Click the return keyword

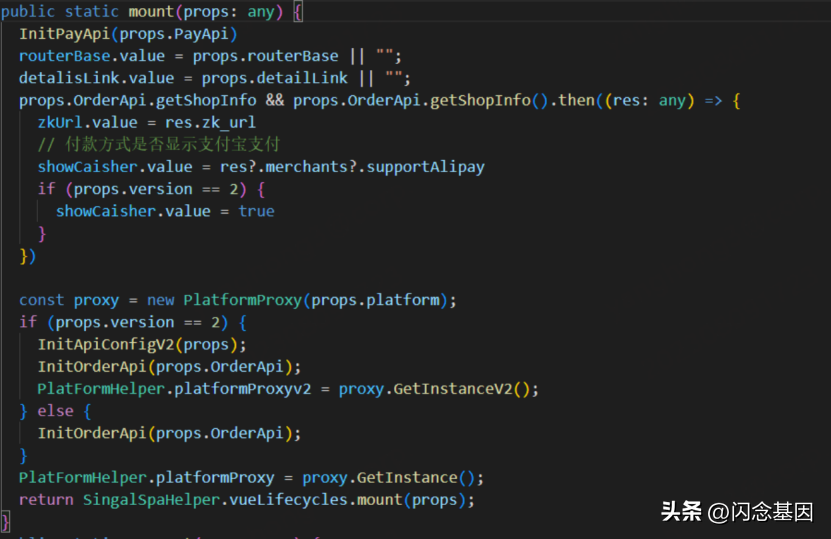46,499
